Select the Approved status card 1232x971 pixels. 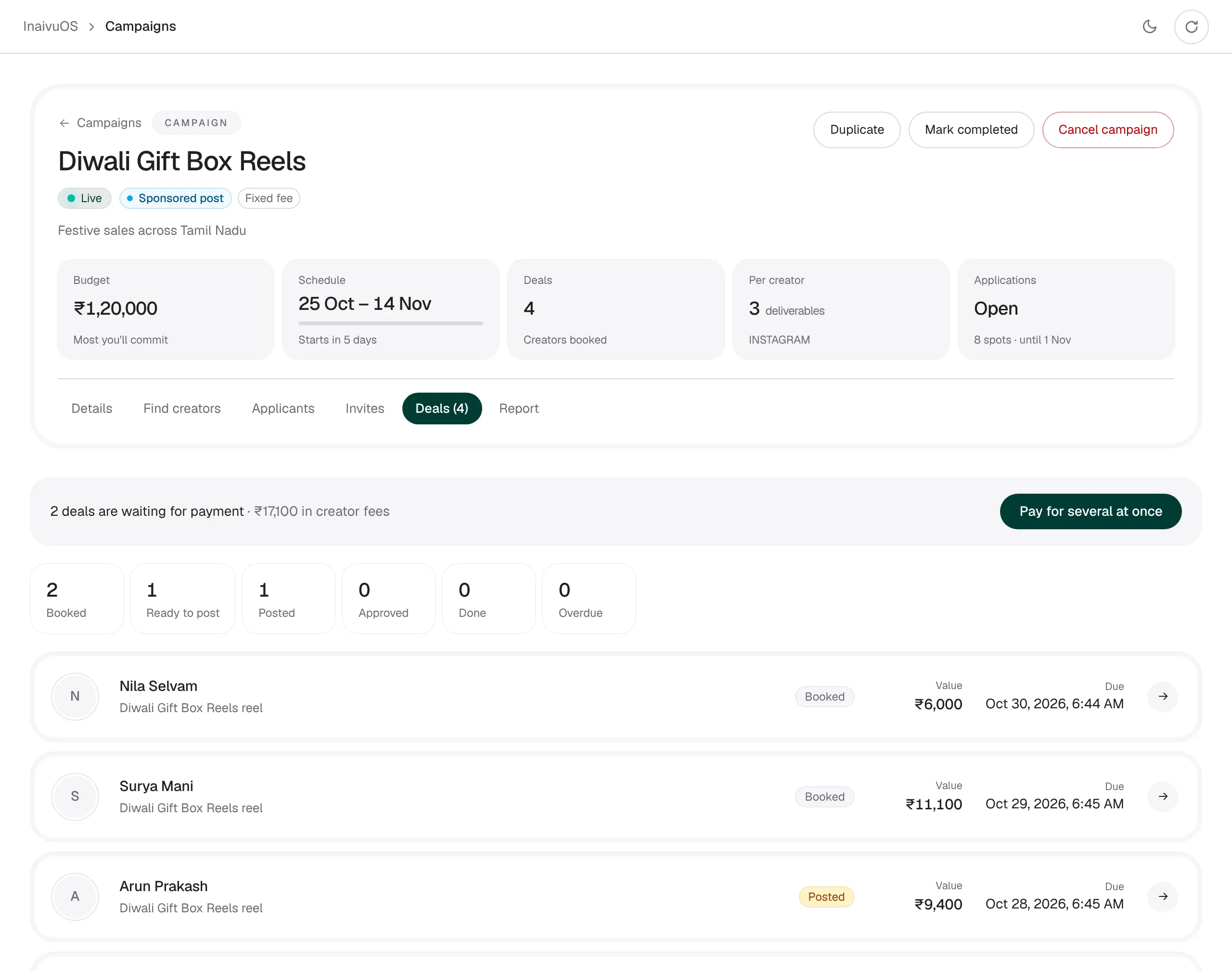pos(388,599)
